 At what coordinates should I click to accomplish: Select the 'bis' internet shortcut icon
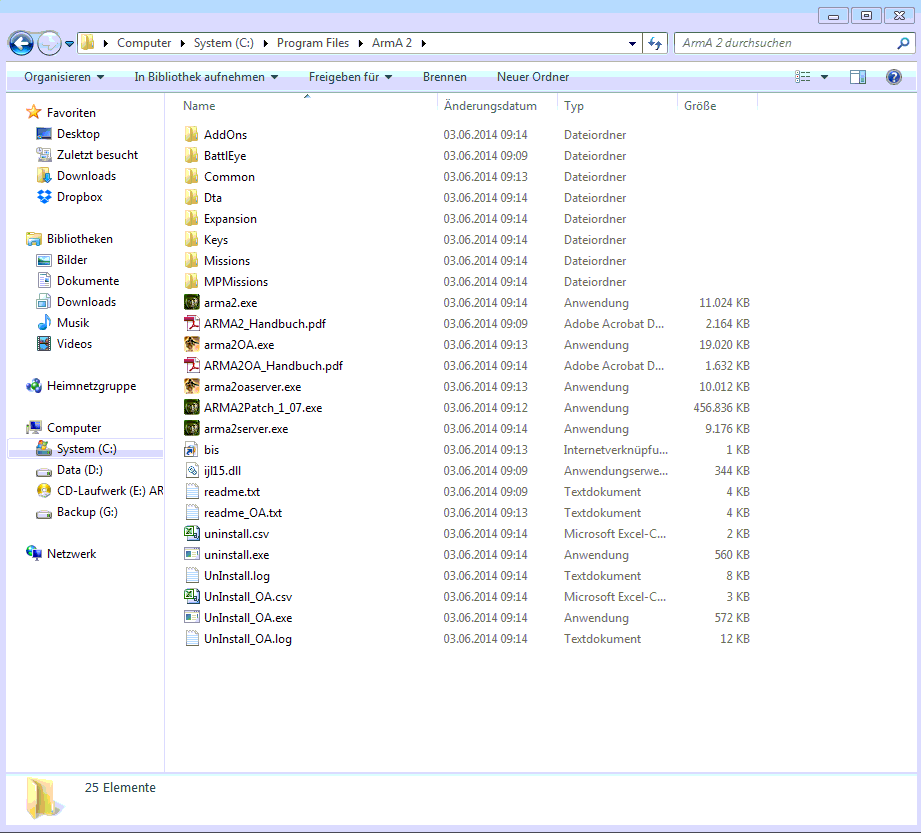[x=191, y=449]
